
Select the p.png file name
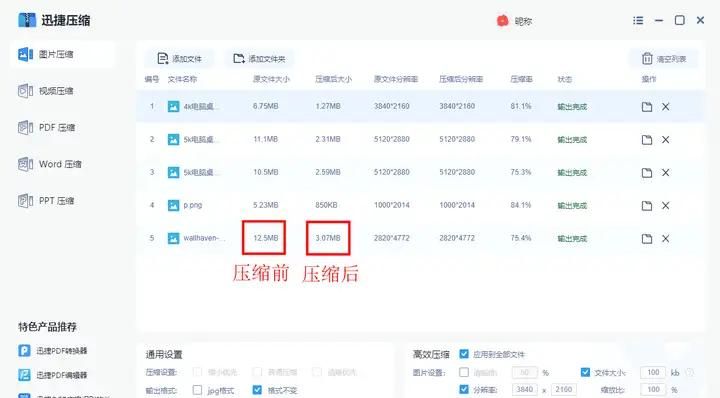(x=193, y=205)
